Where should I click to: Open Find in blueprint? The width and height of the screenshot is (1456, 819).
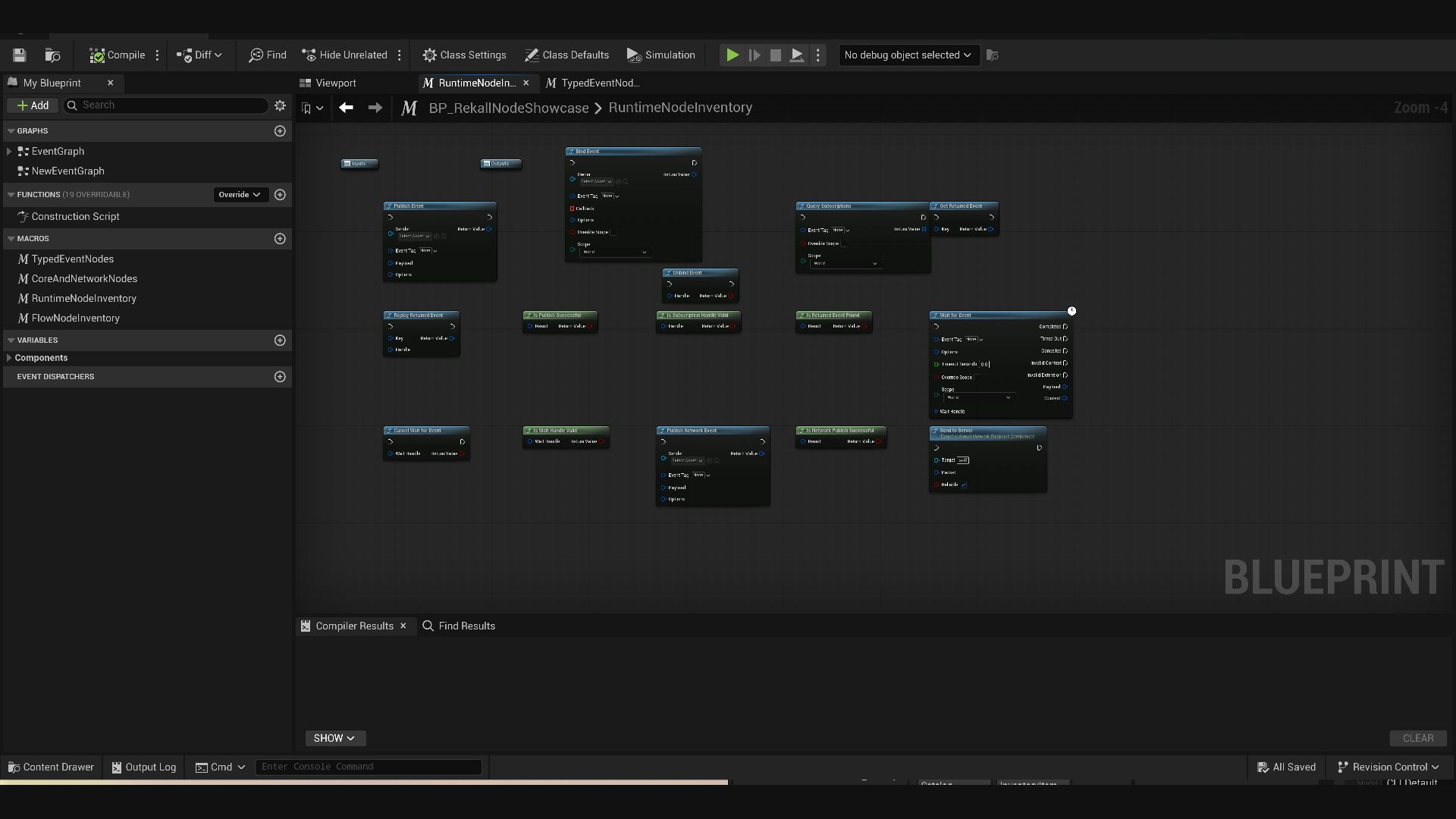pyautogui.click(x=268, y=55)
